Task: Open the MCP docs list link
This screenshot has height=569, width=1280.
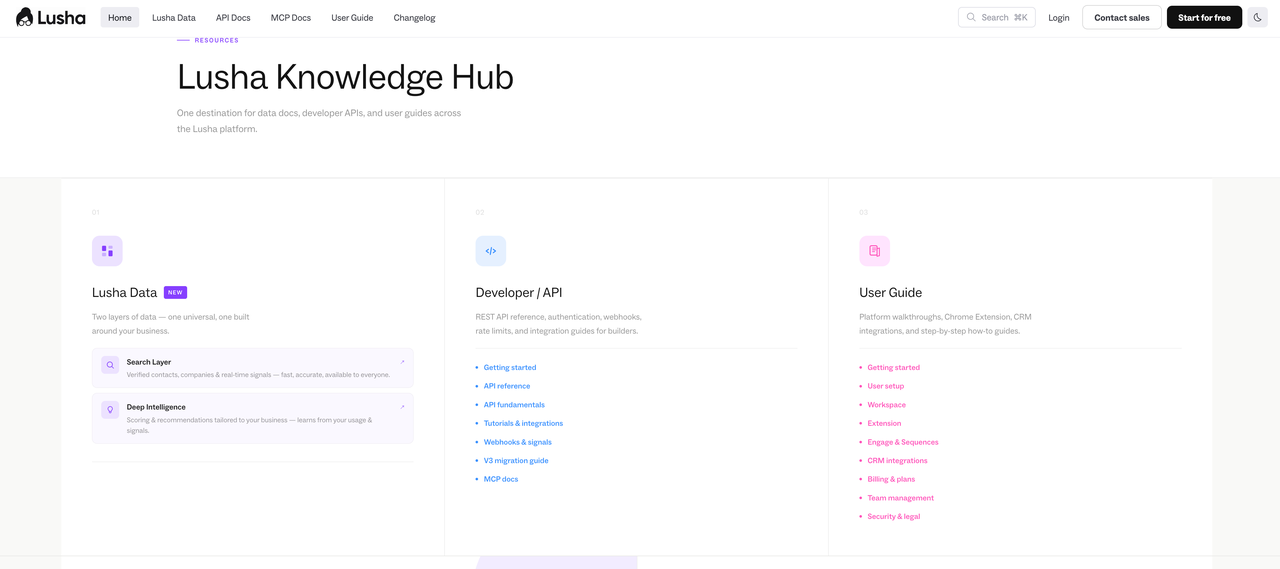Action: (x=501, y=479)
